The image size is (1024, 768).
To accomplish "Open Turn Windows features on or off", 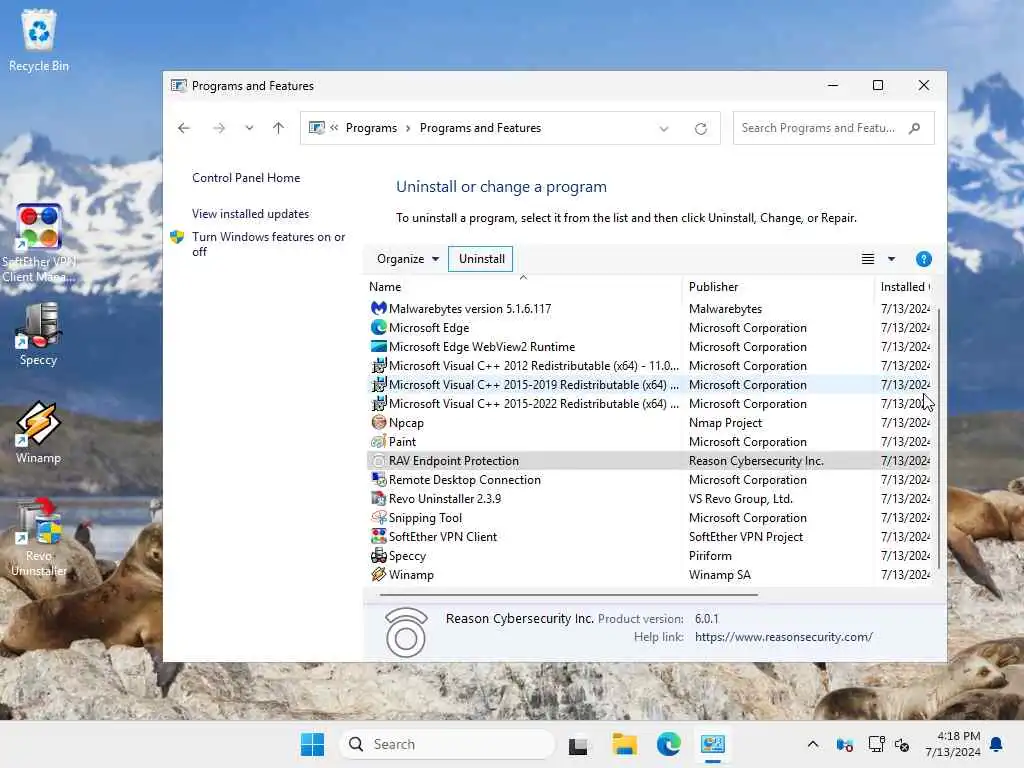I will [x=268, y=244].
